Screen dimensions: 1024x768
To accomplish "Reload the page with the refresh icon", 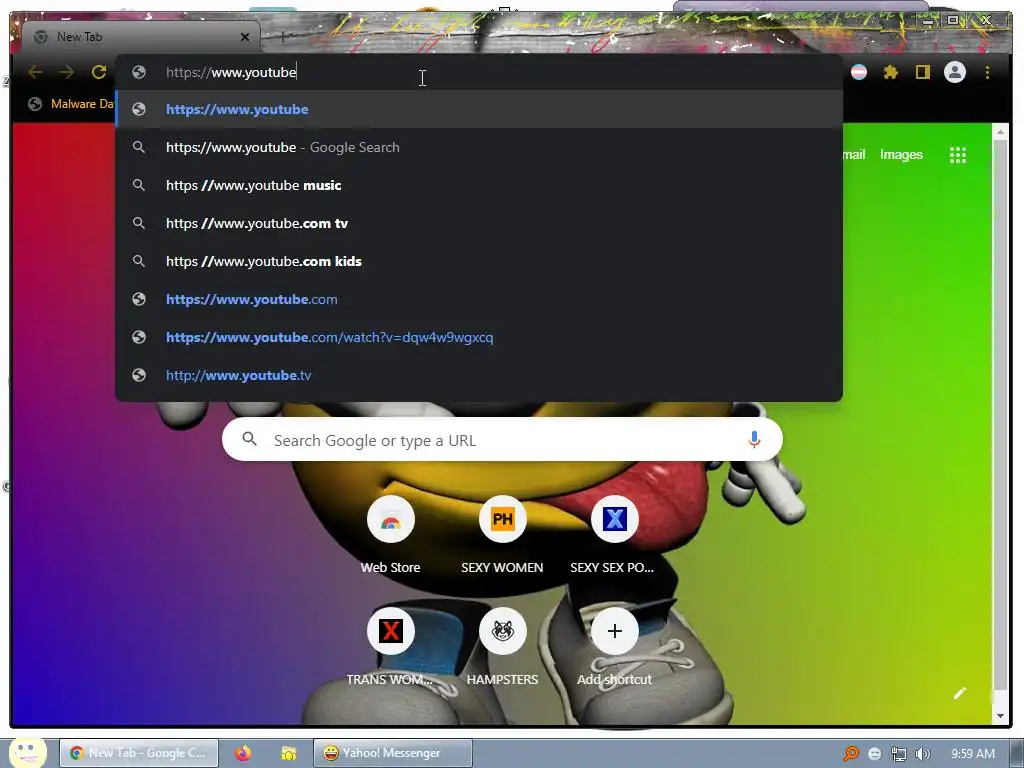I will click(x=99, y=72).
